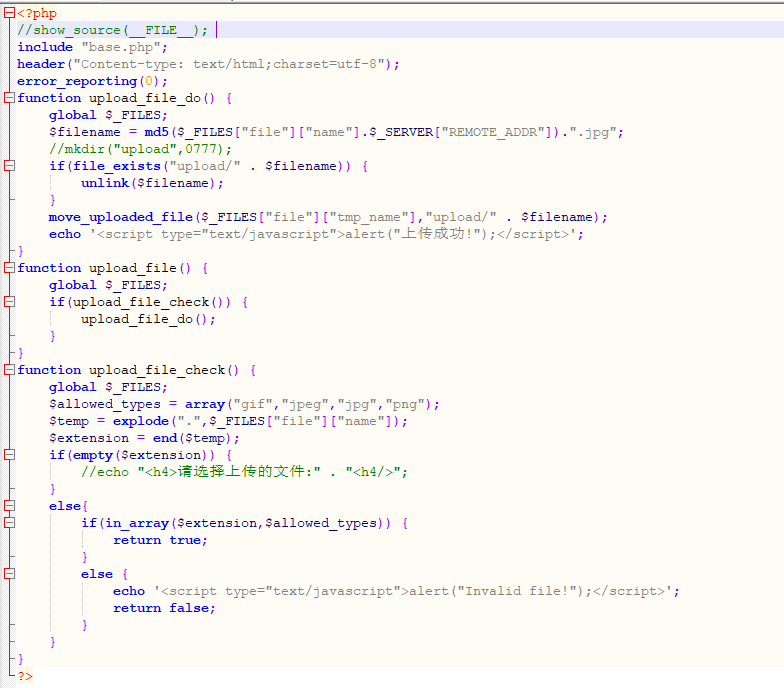
Task: Collapse the if(upload_file_check()) fold marker
Action: tap(9, 302)
